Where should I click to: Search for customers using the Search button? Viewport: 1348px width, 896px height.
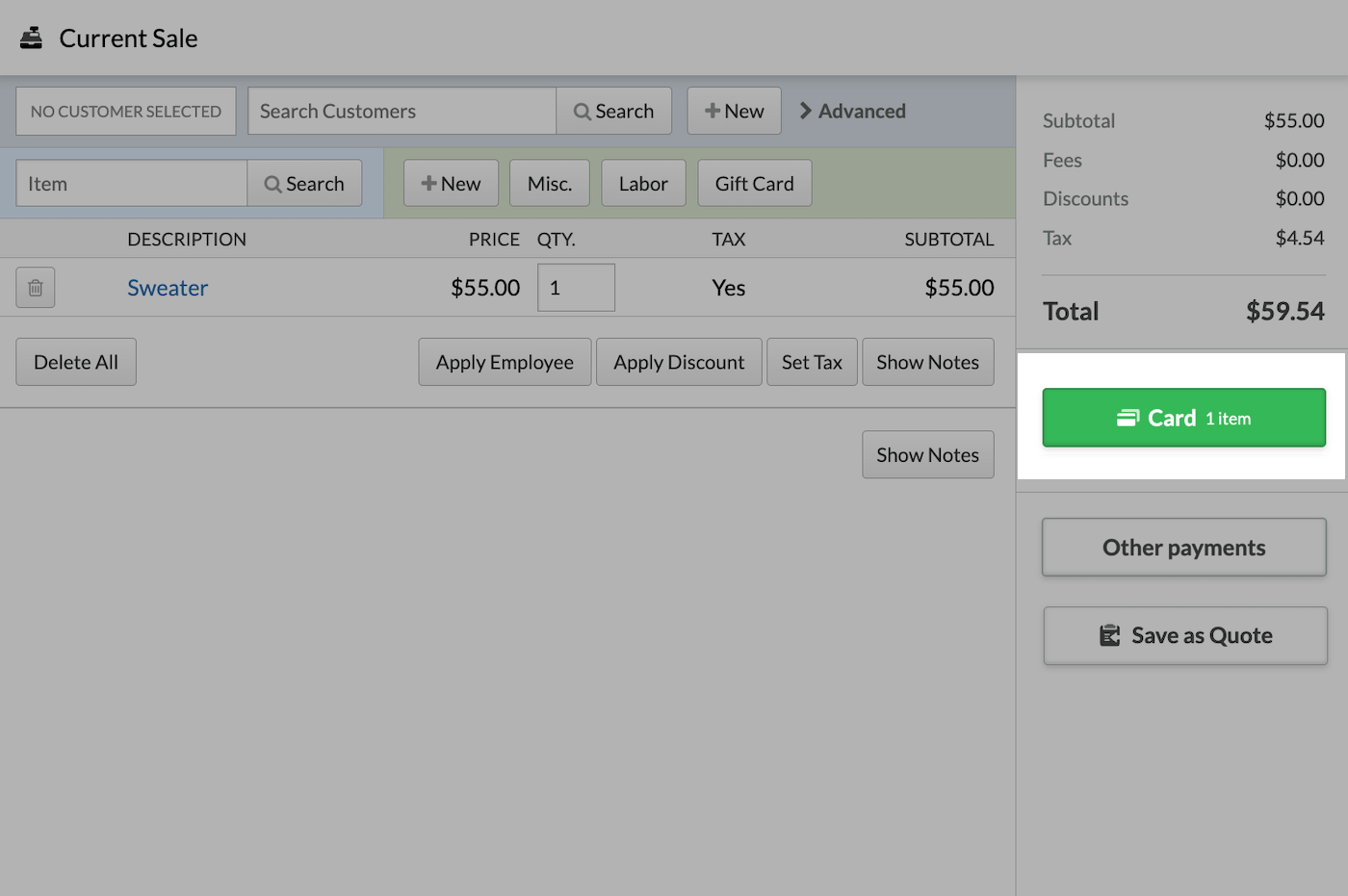[x=614, y=112]
